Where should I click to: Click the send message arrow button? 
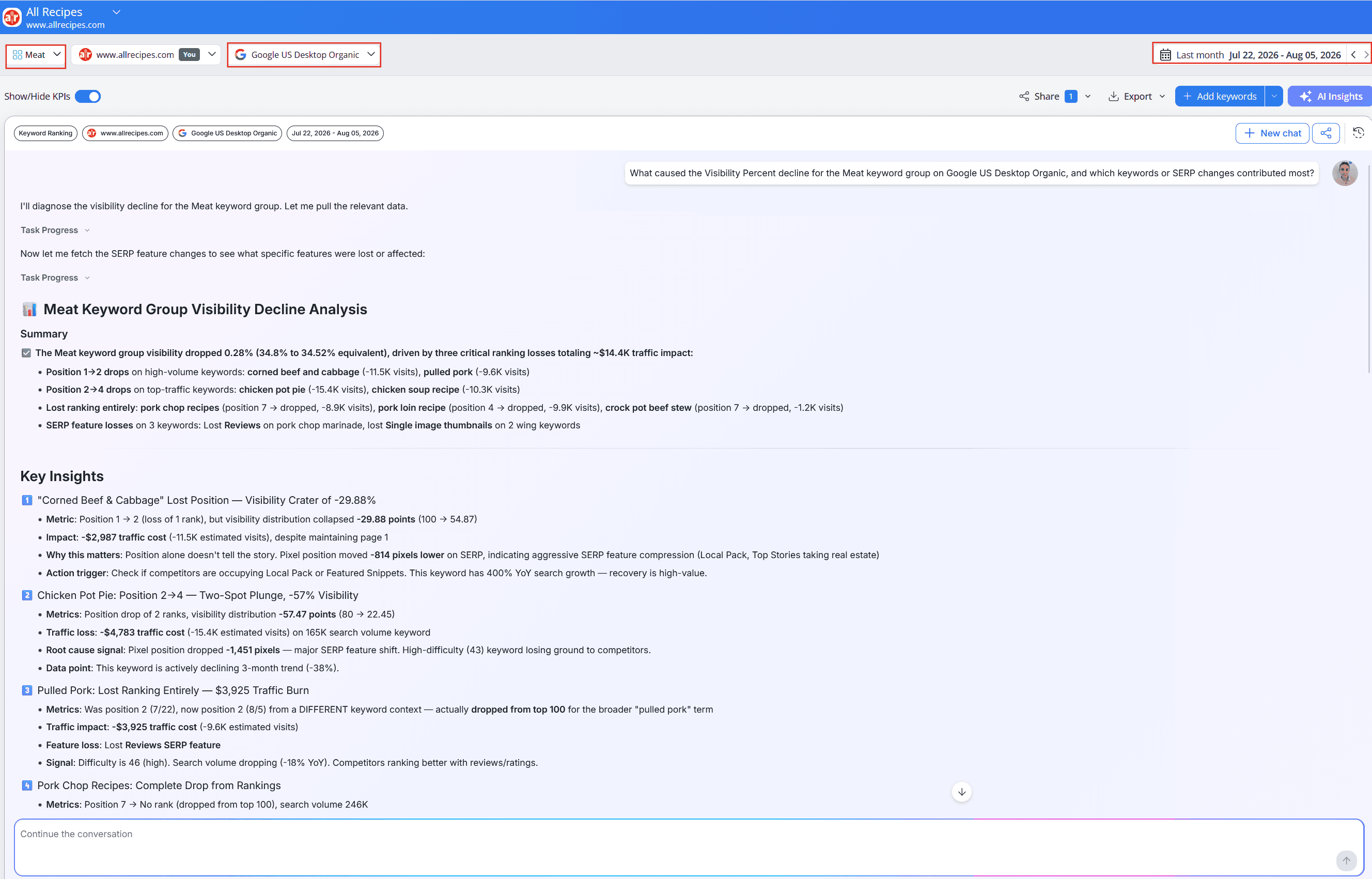coord(1346,861)
